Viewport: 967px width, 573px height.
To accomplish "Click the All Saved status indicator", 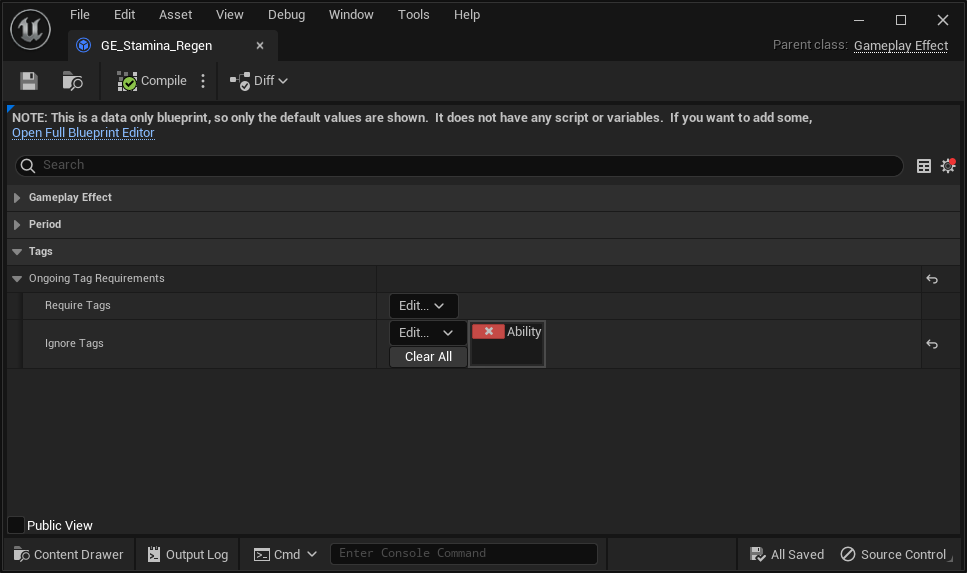I will (786, 554).
